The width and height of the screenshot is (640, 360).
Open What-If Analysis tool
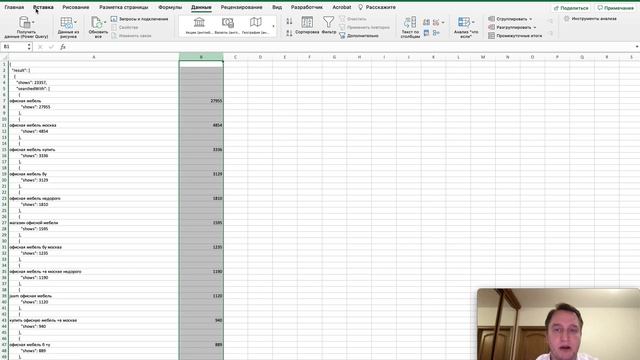point(465,27)
